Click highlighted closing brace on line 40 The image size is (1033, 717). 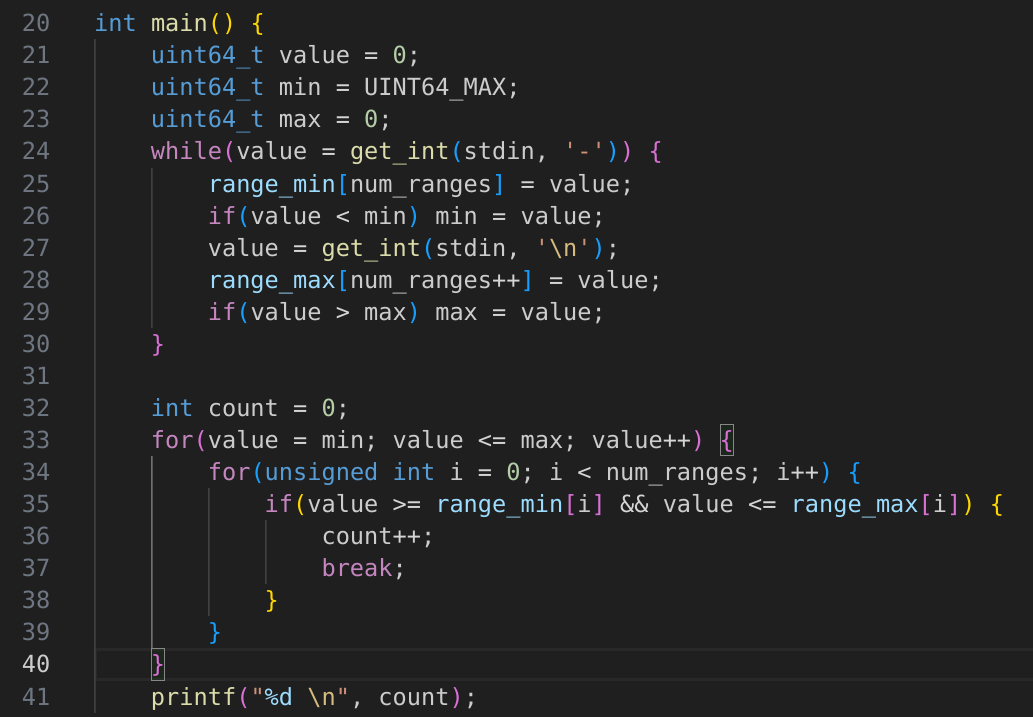pyautogui.click(x=157, y=665)
